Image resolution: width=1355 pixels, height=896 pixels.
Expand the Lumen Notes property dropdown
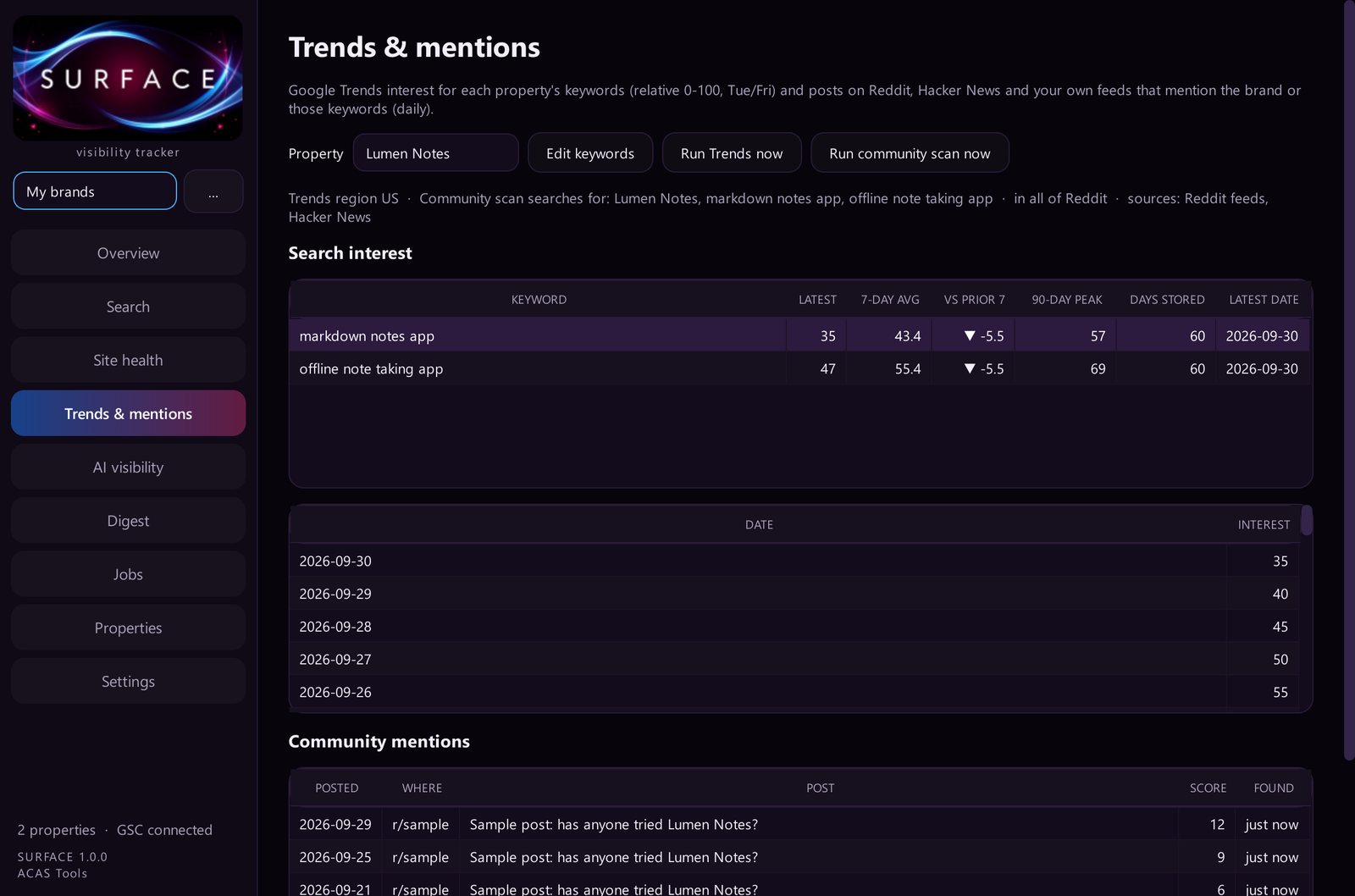coord(435,153)
